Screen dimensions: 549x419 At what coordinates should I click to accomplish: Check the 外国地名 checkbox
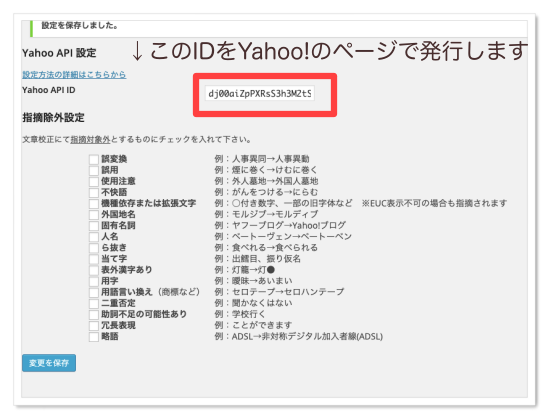point(93,215)
